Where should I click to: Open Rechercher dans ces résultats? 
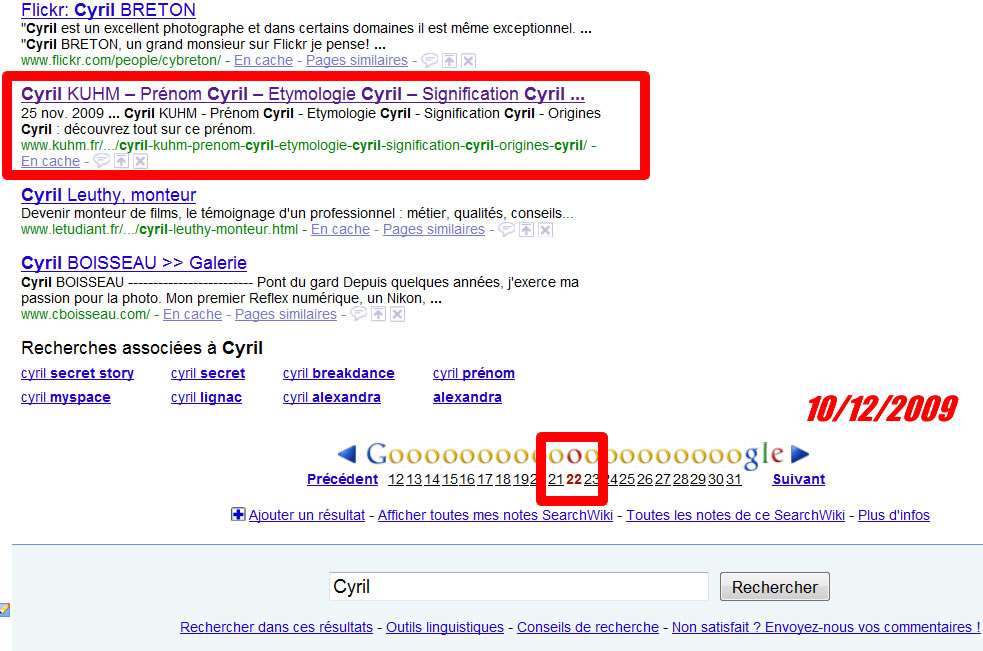[x=276, y=627]
